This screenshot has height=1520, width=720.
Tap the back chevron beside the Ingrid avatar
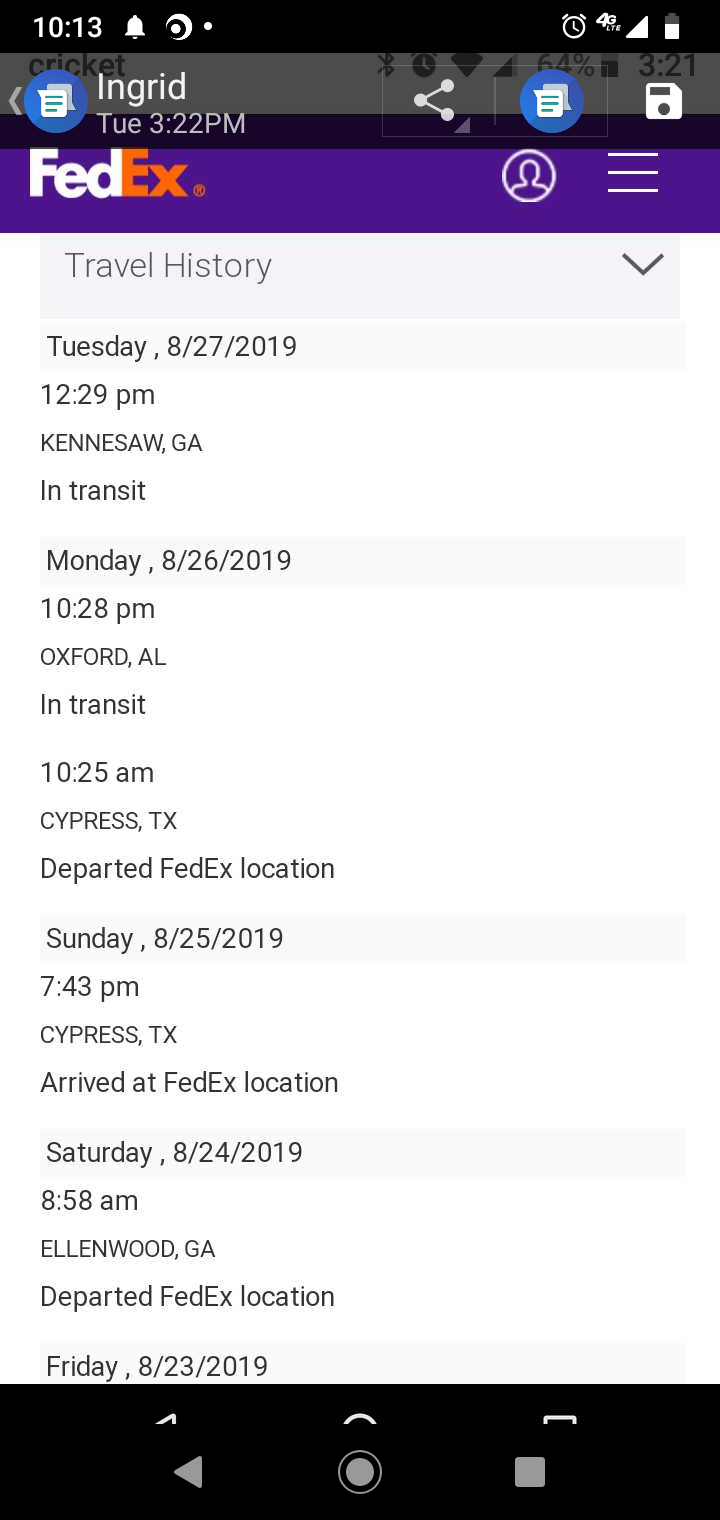[14, 102]
